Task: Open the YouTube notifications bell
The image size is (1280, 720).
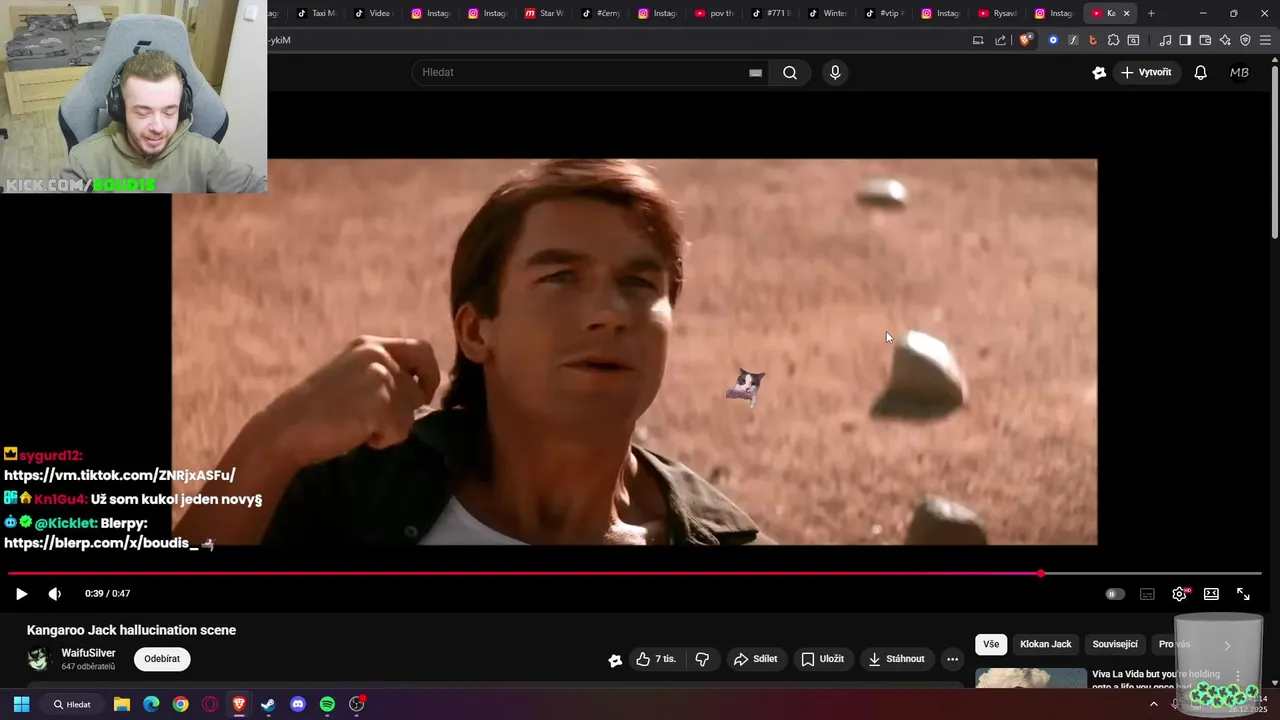Action: tap(1201, 72)
